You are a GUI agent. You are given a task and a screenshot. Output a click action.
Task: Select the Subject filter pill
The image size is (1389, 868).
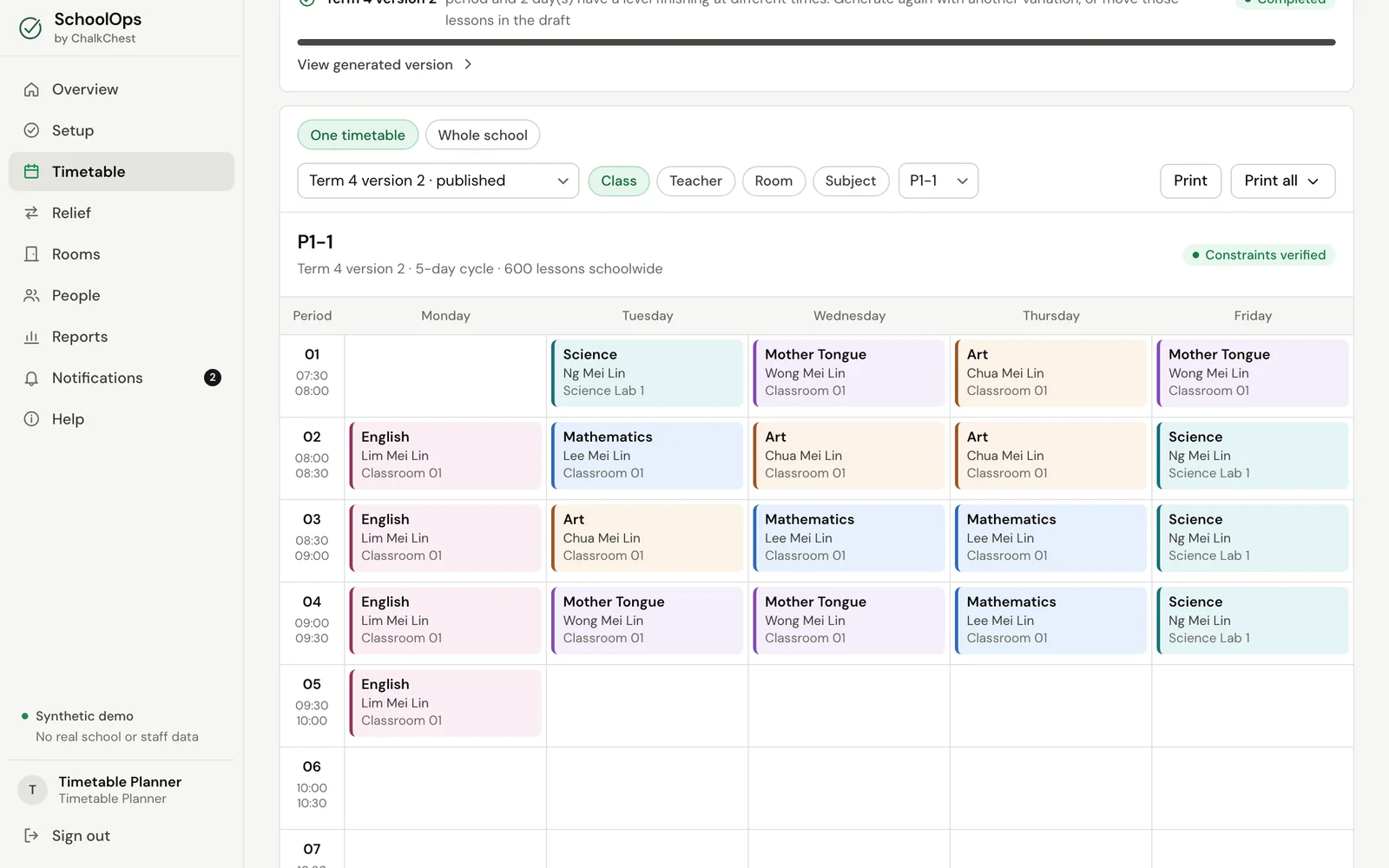(x=851, y=181)
